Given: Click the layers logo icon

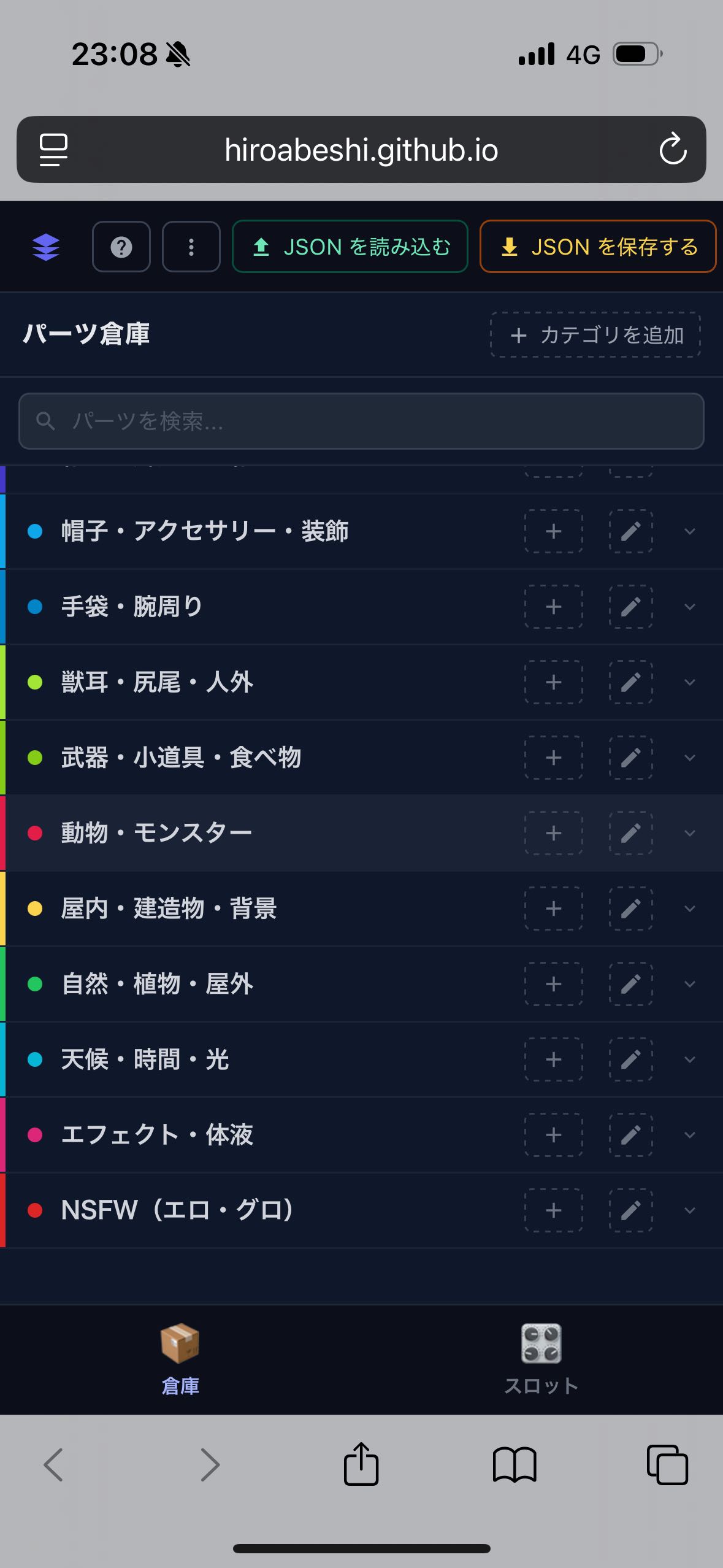Looking at the screenshot, I should [46, 247].
